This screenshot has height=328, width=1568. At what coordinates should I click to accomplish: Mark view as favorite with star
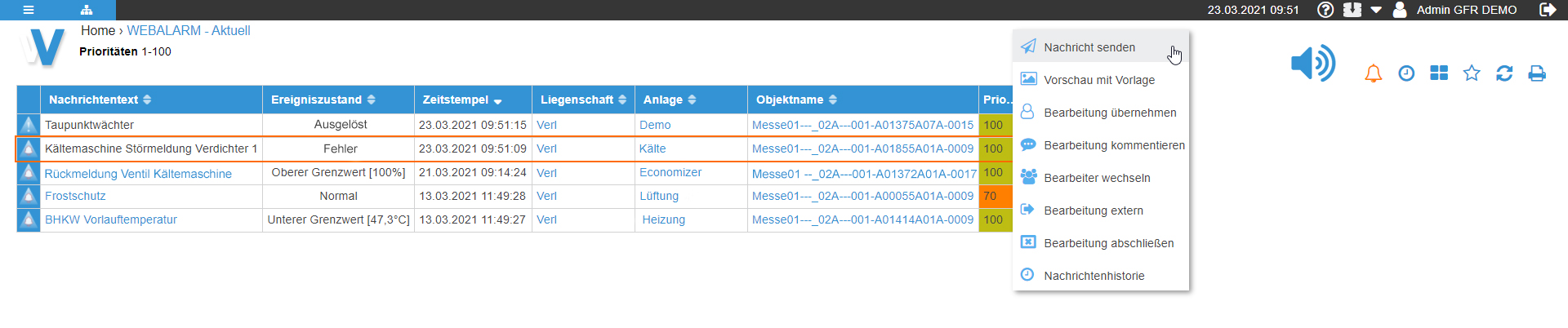point(1472,73)
